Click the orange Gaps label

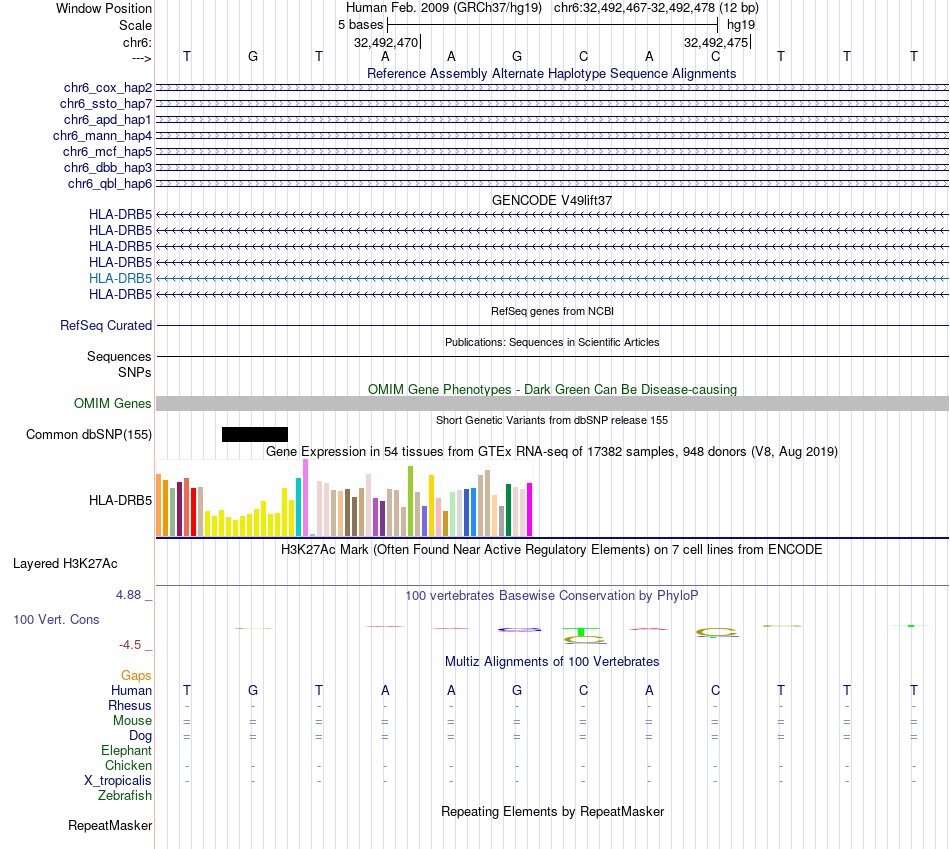click(x=136, y=676)
